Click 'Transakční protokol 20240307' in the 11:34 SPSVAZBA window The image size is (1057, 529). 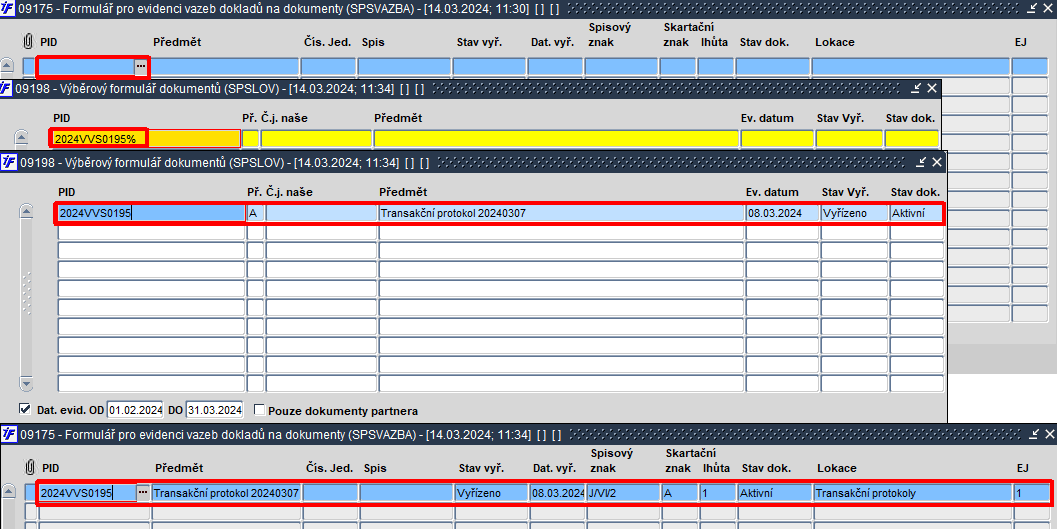[x=226, y=493]
